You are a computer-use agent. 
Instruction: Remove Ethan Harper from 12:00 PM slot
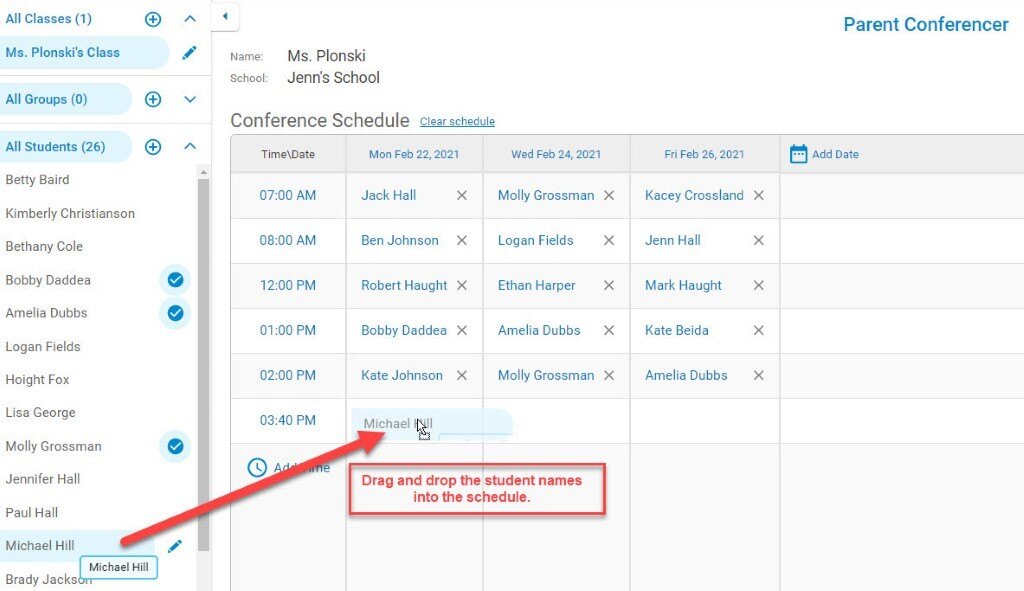[x=609, y=285]
